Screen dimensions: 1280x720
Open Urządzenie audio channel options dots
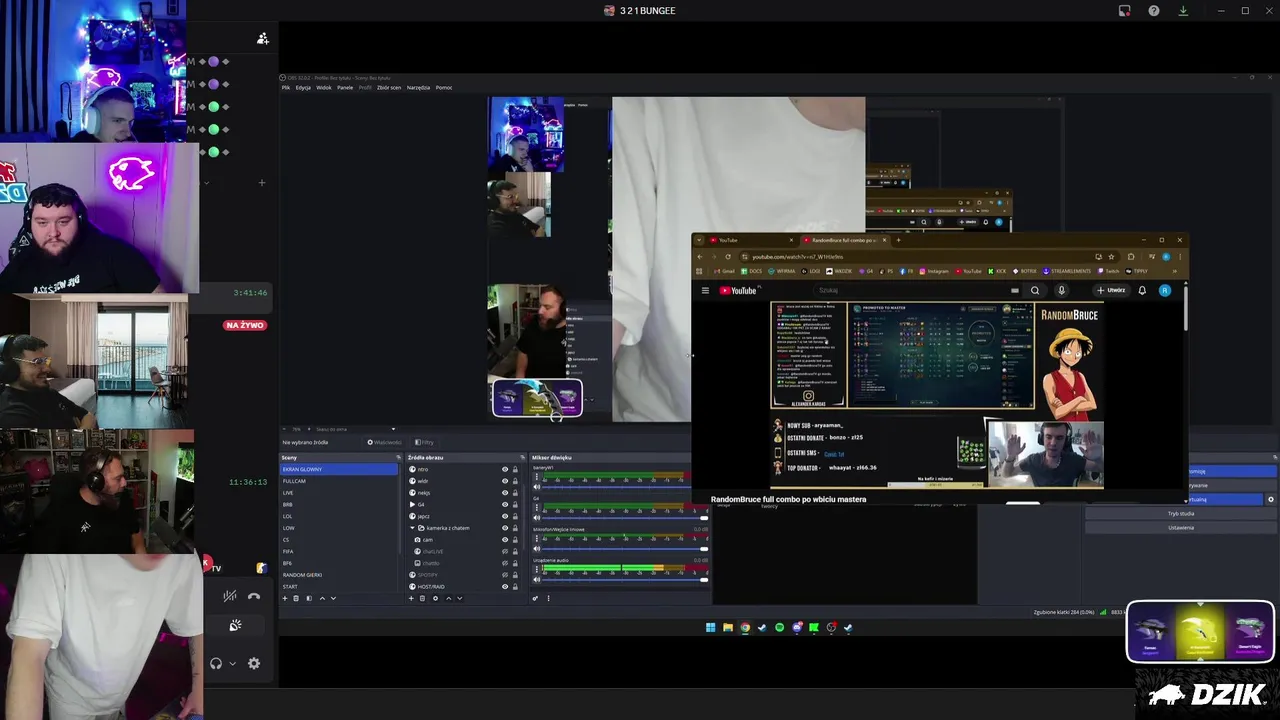(x=537, y=569)
